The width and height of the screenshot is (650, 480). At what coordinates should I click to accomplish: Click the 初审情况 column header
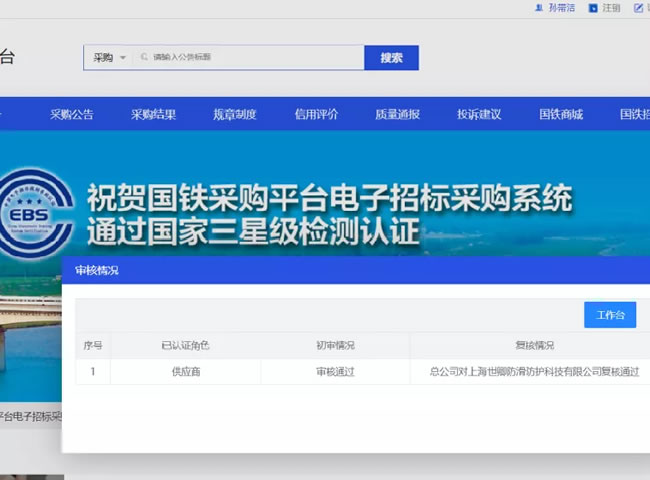pos(335,345)
